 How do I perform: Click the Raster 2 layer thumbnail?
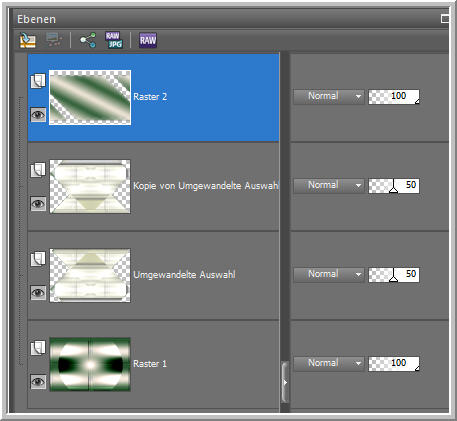90,97
